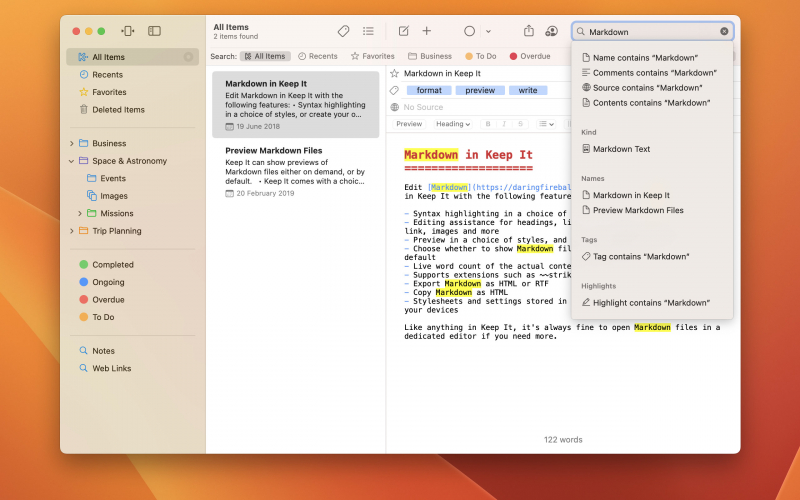
Task: Click the tag icon in the toolbar
Action: coord(343,31)
